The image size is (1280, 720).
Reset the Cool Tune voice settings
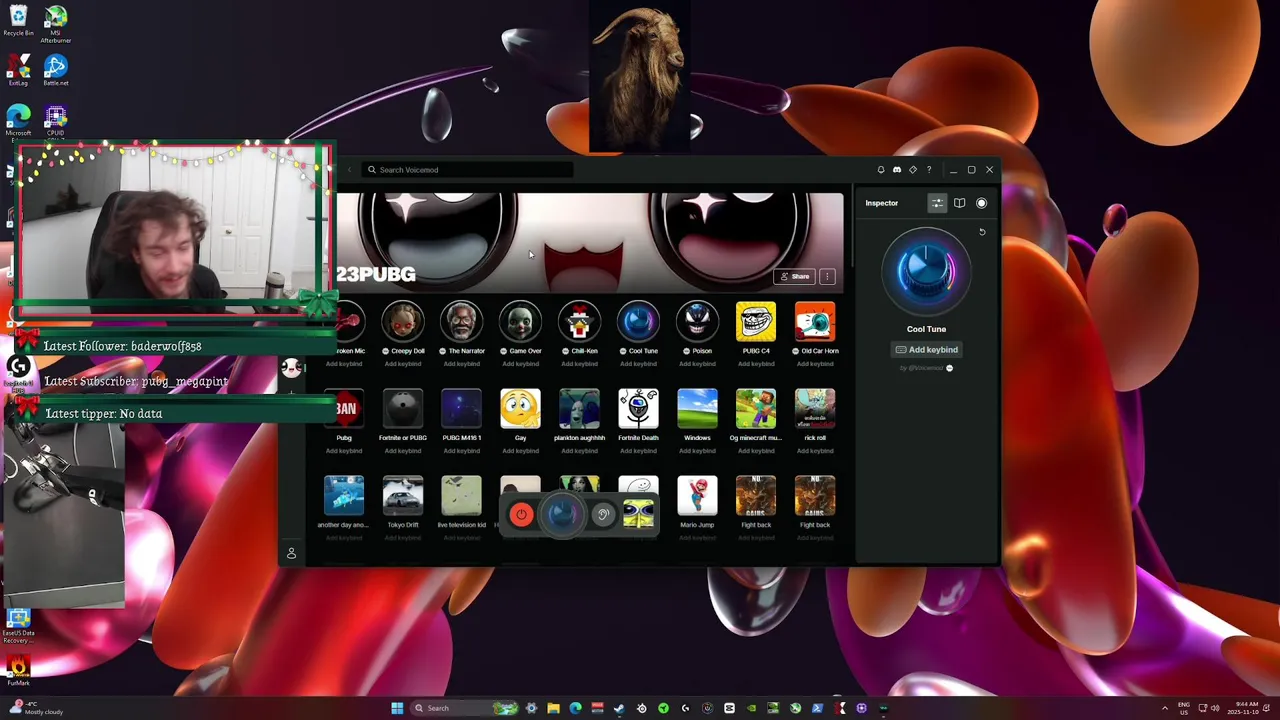[x=982, y=232]
